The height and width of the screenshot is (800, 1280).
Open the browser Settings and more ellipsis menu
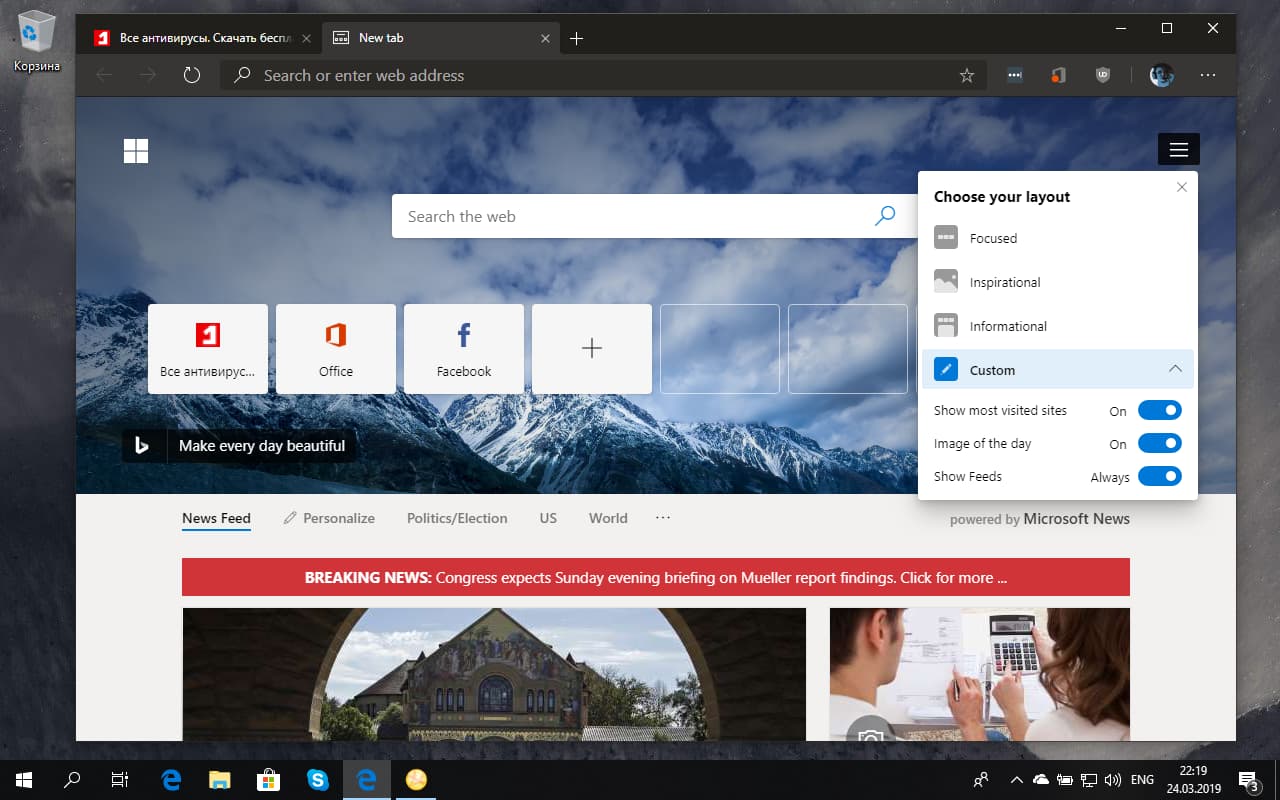(x=1207, y=75)
